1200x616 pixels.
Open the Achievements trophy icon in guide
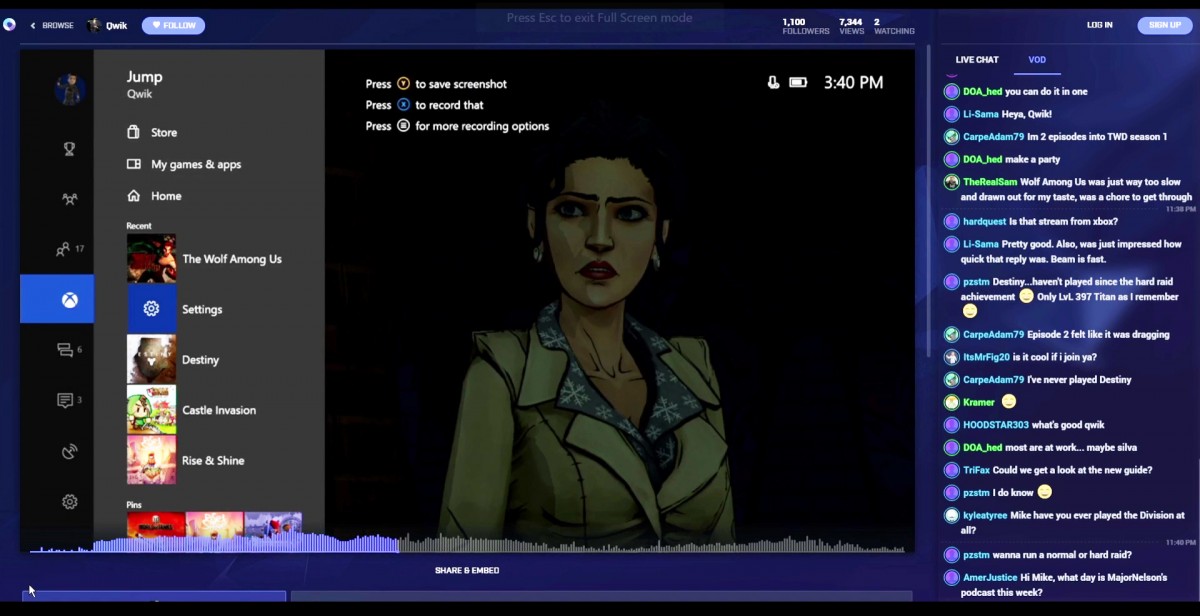(69, 149)
